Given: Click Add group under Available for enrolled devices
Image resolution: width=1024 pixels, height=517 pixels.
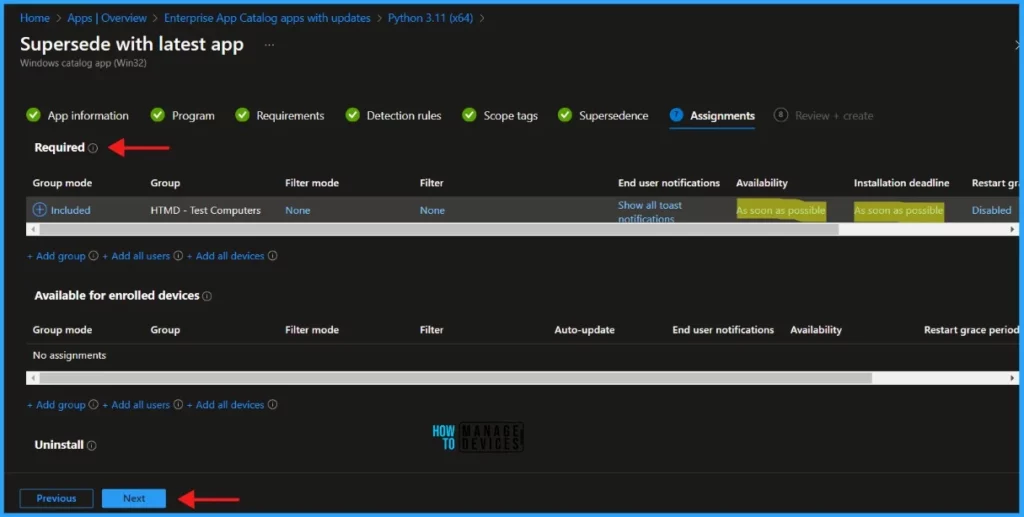Looking at the screenshot, I should (56, 405).
